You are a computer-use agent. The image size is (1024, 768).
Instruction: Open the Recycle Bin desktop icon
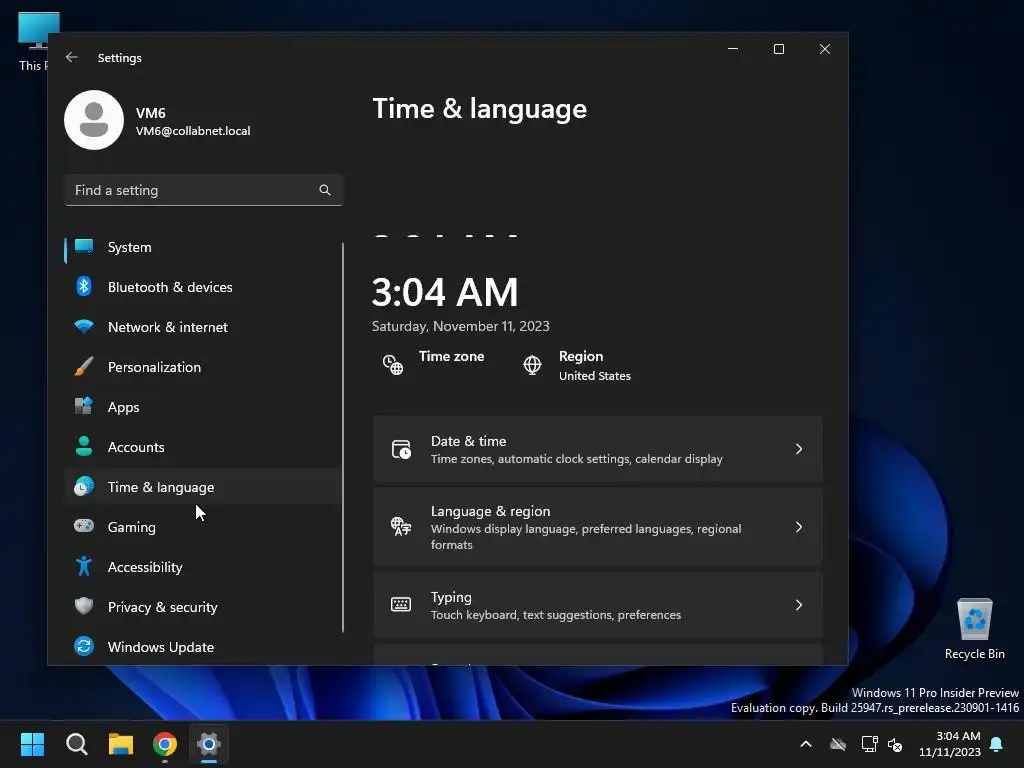click(x=974, y=629)
